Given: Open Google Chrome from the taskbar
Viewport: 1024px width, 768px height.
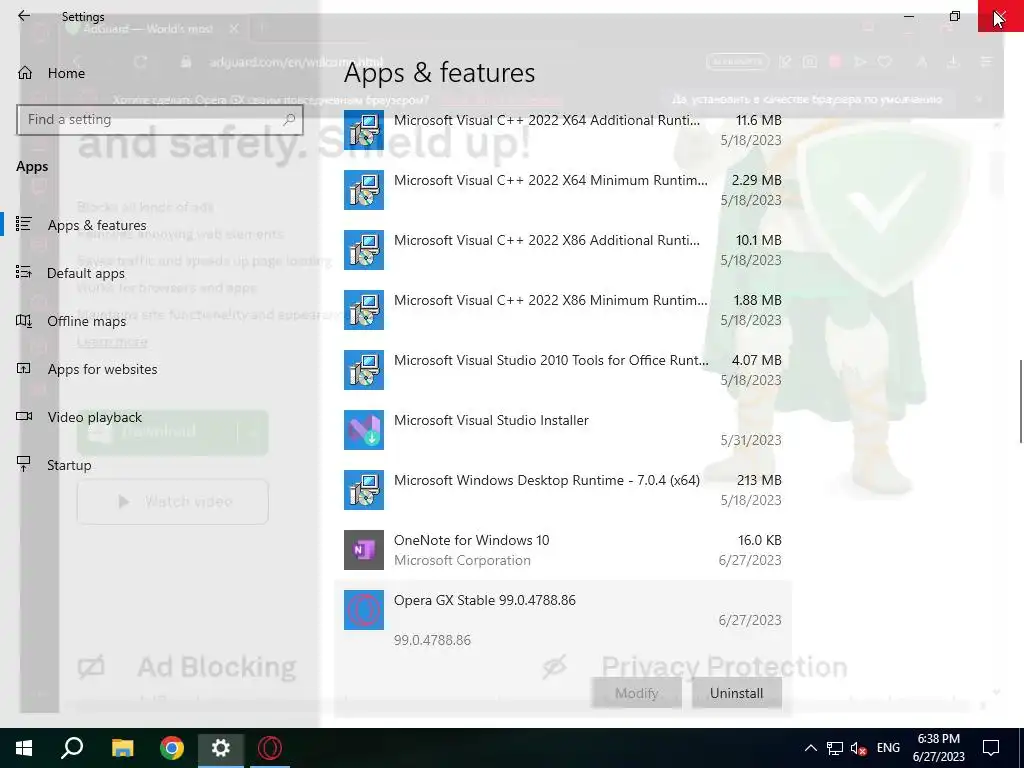Looking at the screenshot, I should coord(172,748).
